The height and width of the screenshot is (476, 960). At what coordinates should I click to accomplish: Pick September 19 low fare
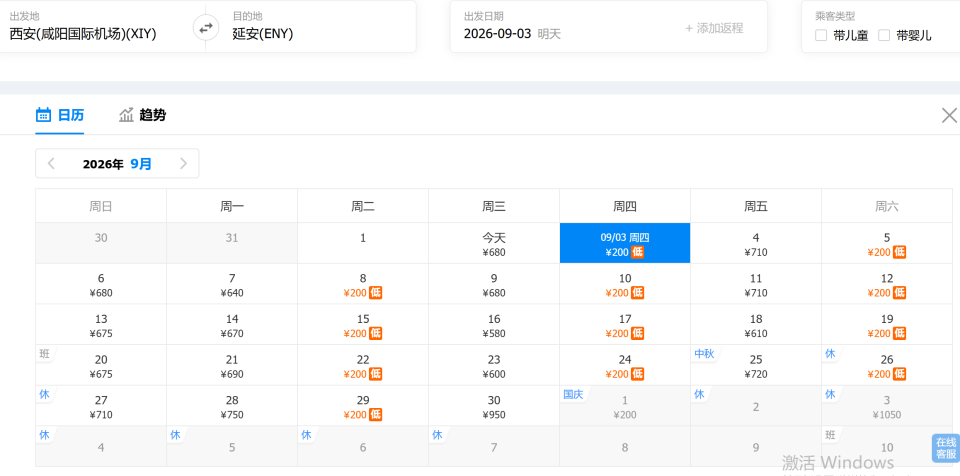(887, 325)
